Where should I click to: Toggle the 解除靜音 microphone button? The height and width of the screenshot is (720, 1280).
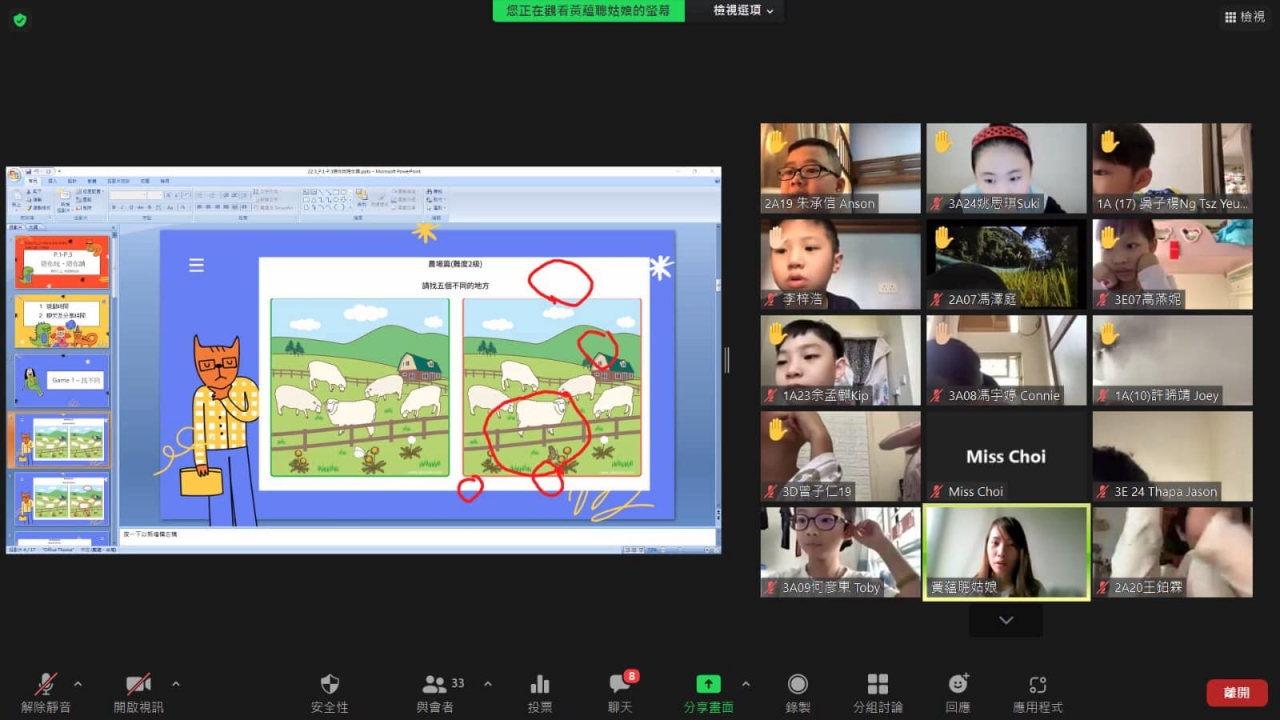point(46,685)
